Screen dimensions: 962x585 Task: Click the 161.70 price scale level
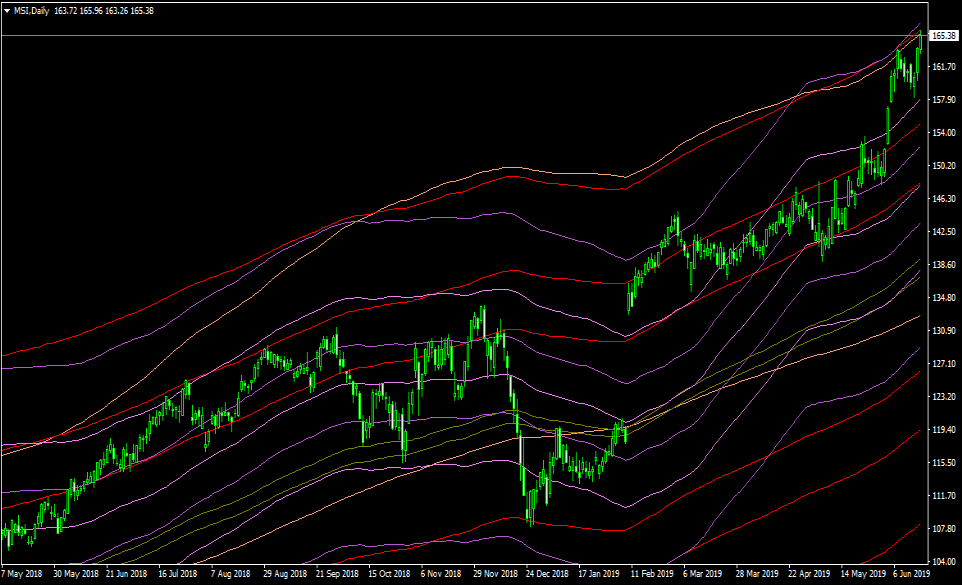point(944,67)
